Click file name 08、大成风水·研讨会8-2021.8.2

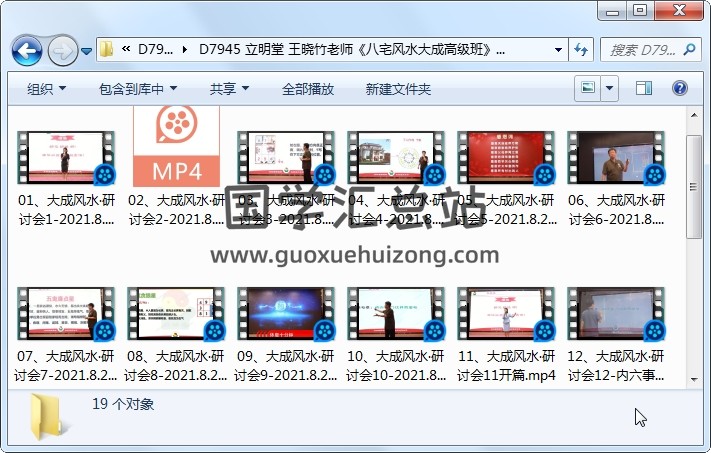tap(176, 365)
